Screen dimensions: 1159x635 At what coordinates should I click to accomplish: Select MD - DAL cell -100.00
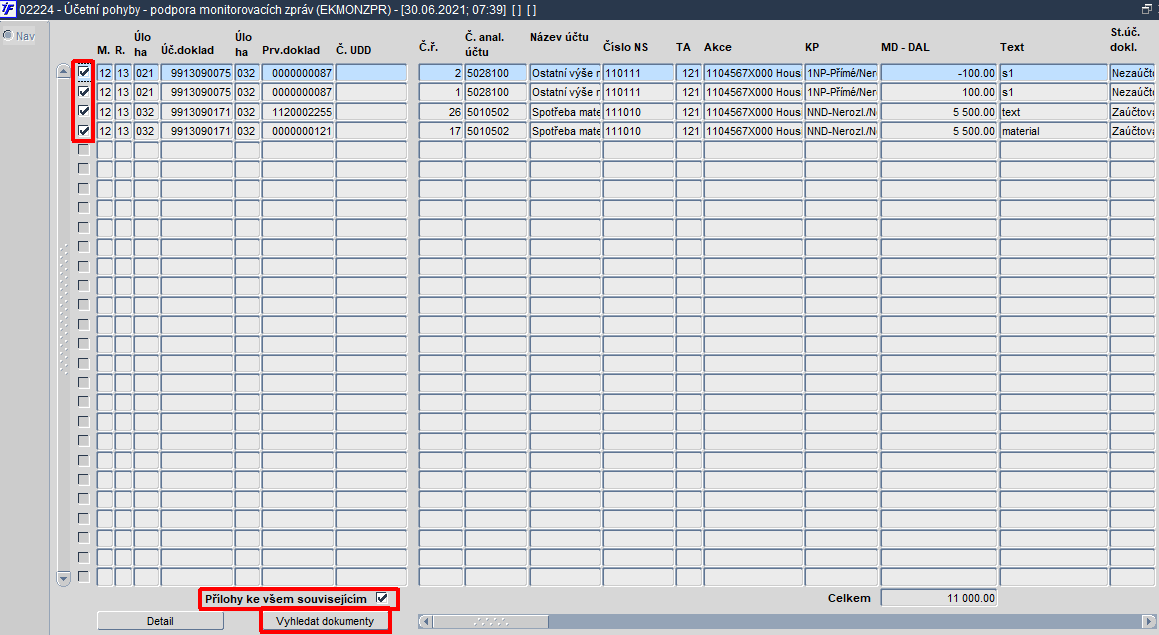click(x=939, y=72)
